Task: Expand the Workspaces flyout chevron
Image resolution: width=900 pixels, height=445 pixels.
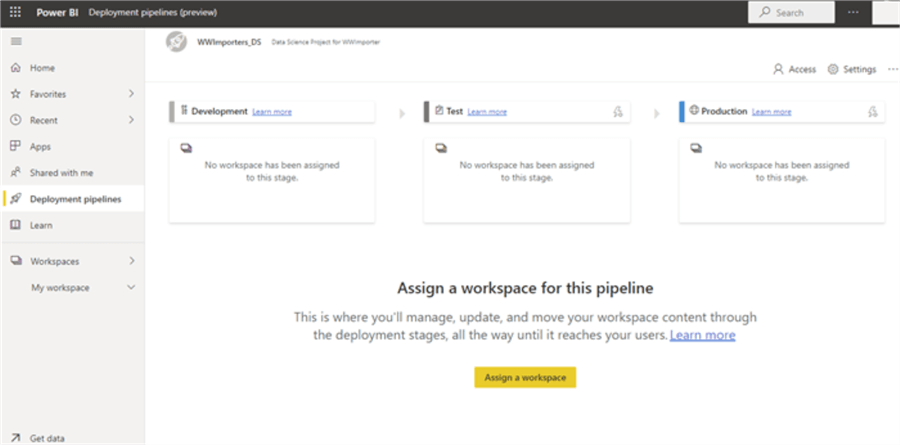Action: click(132, 261)
